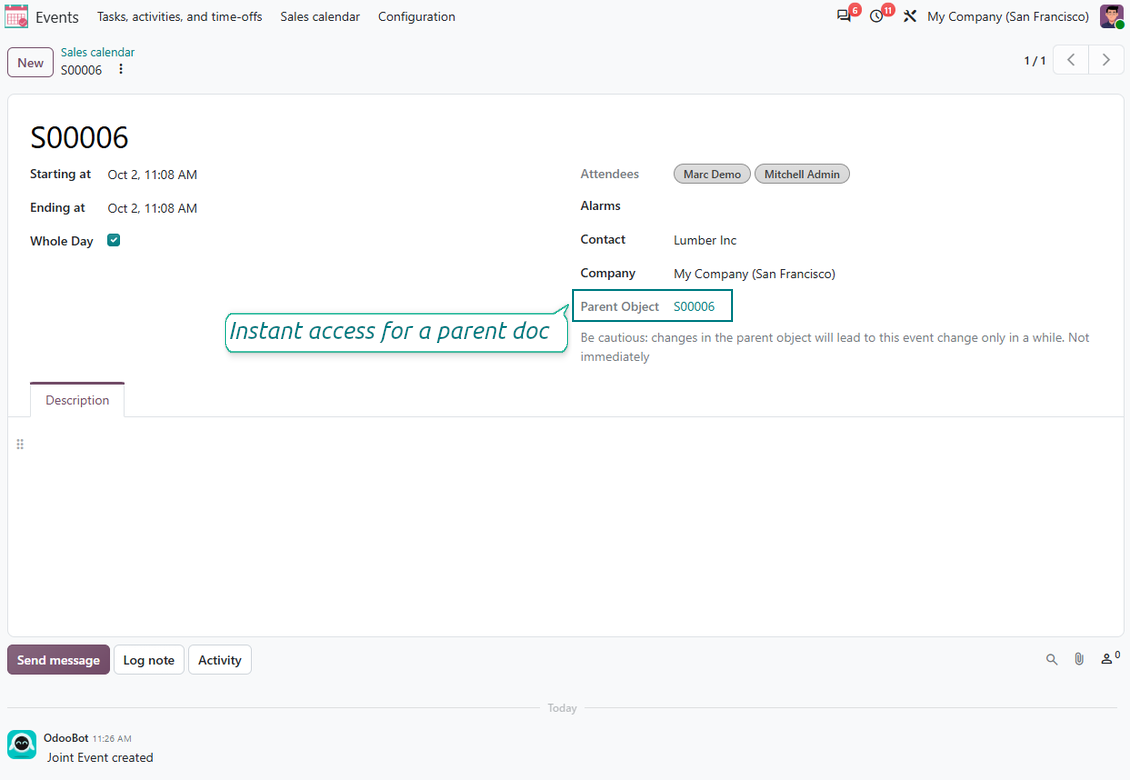
Task: Click Send message button
Action: pos(58,660)
